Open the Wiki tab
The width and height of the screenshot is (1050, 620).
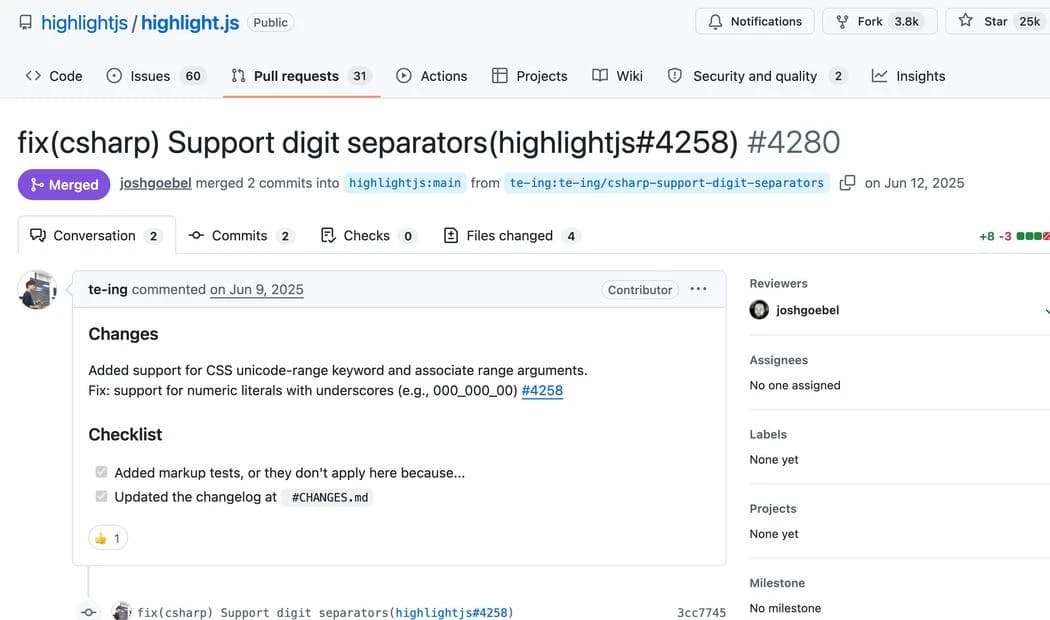point(617,76)
